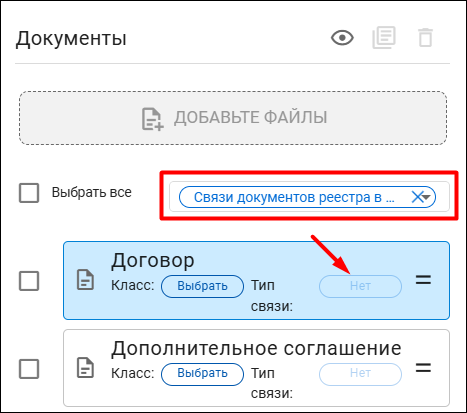Screen dimensions: 467x413
Task: Tick the checkbox next to Дополнительное соглашение
Action: [29, 369]
